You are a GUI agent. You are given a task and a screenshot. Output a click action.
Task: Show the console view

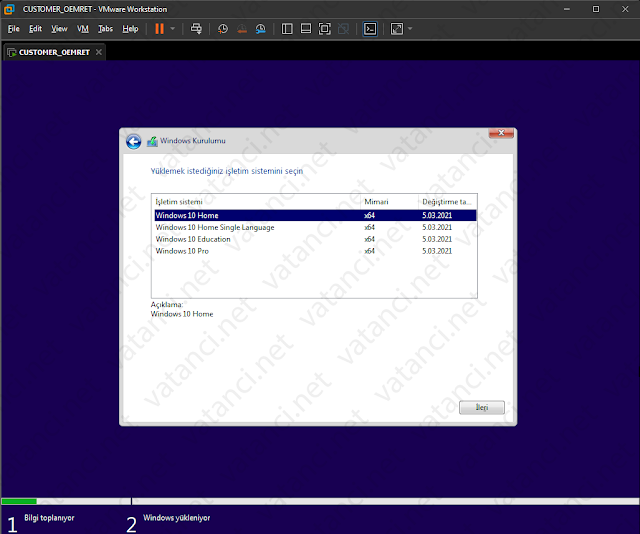click(x=370, y=29)
